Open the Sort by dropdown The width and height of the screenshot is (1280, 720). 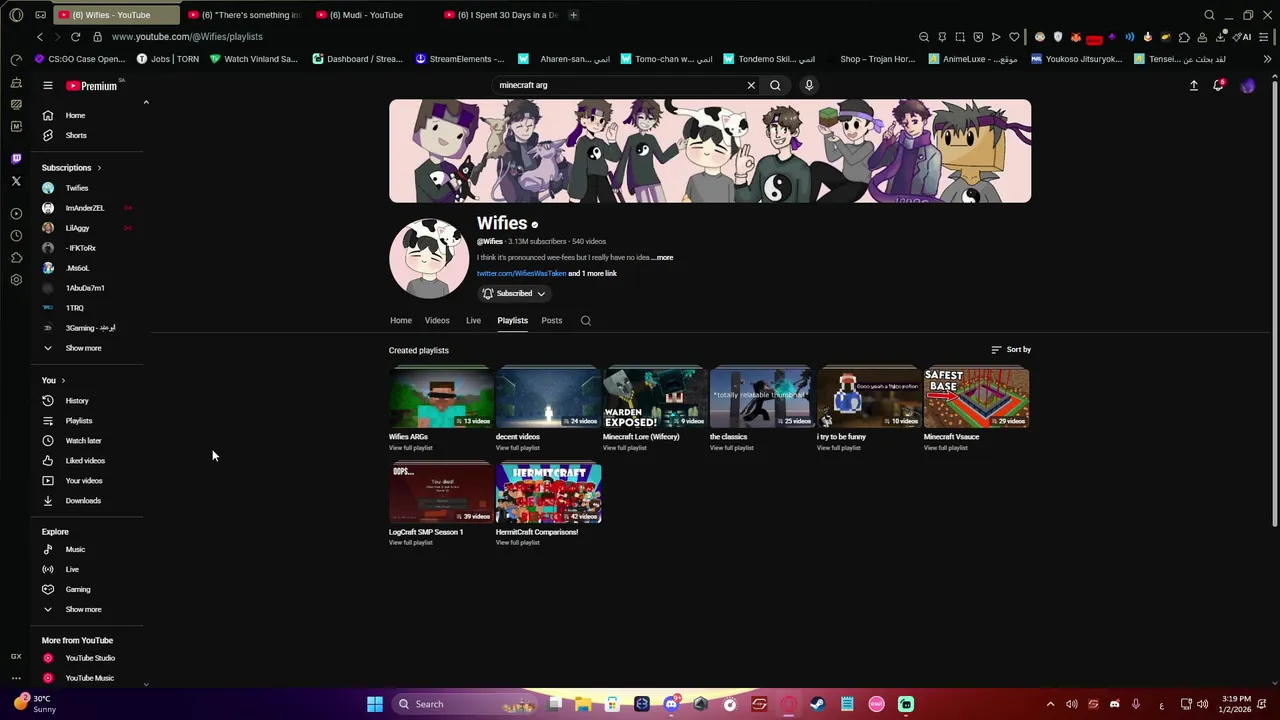pos(1011,350)
